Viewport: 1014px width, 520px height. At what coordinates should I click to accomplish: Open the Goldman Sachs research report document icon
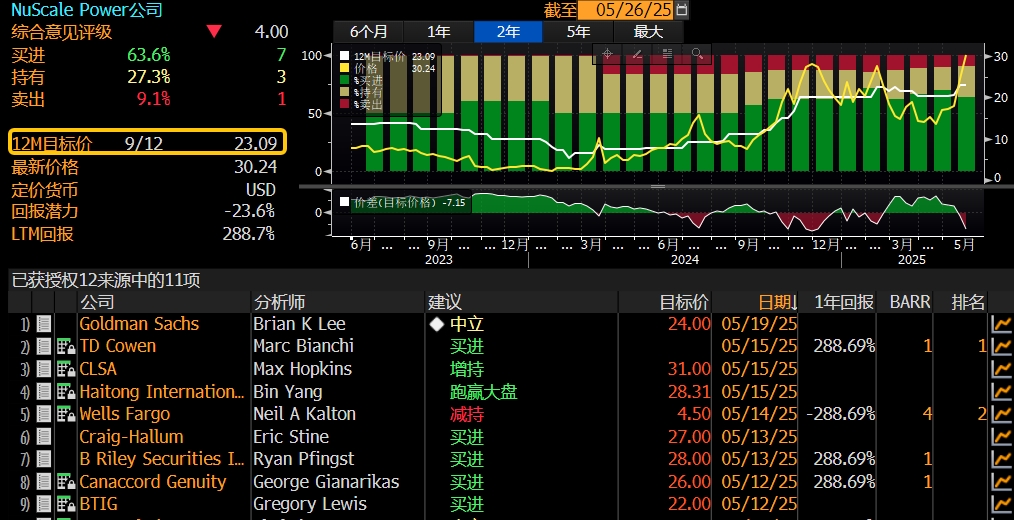coord(43,324)
